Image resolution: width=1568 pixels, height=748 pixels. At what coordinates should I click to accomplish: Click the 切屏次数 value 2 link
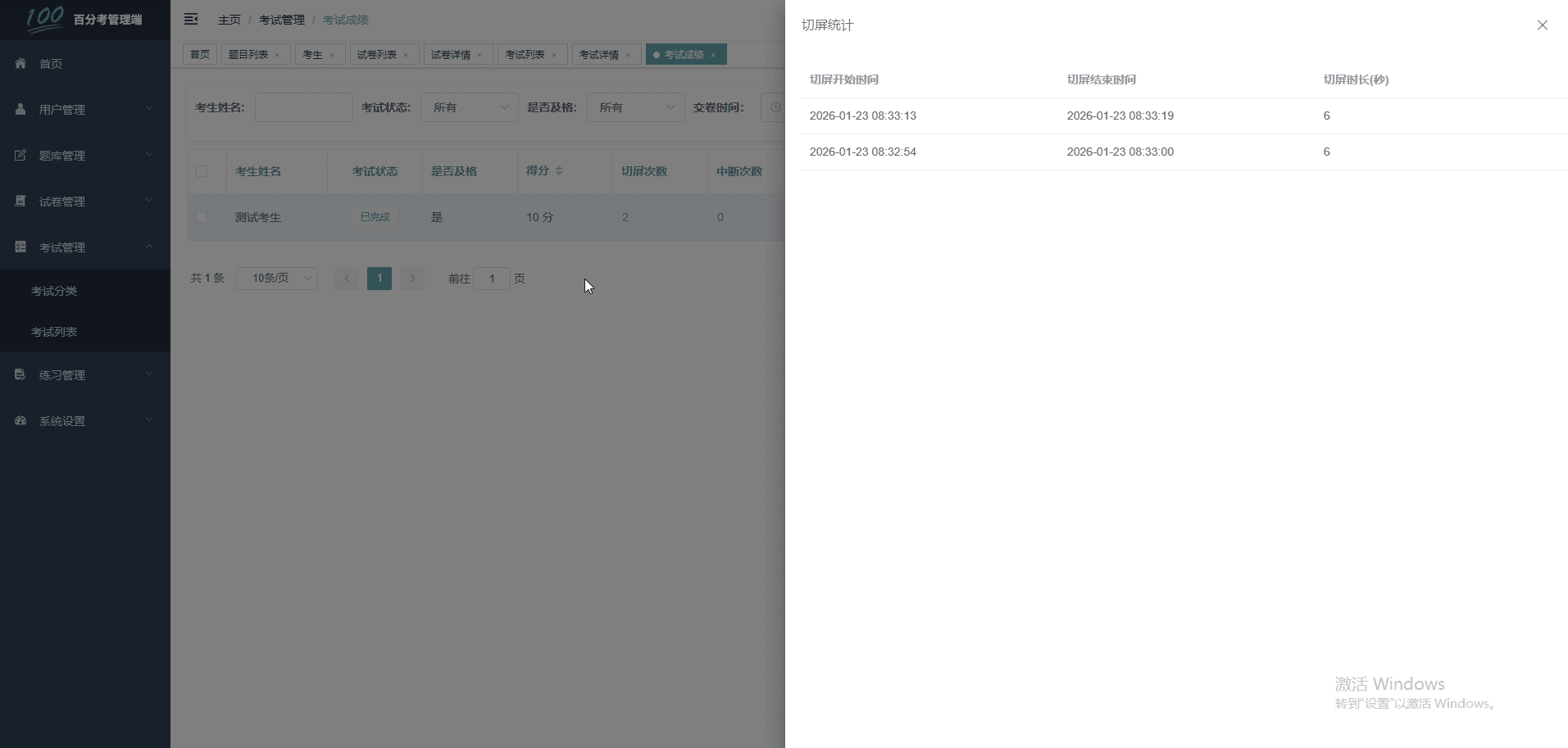[x=625, y=217]
